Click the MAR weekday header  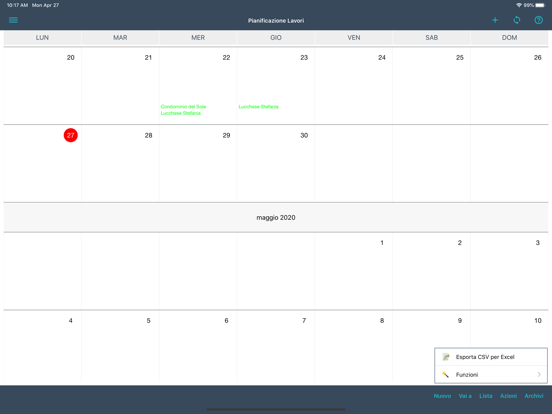tap(120, 38)
